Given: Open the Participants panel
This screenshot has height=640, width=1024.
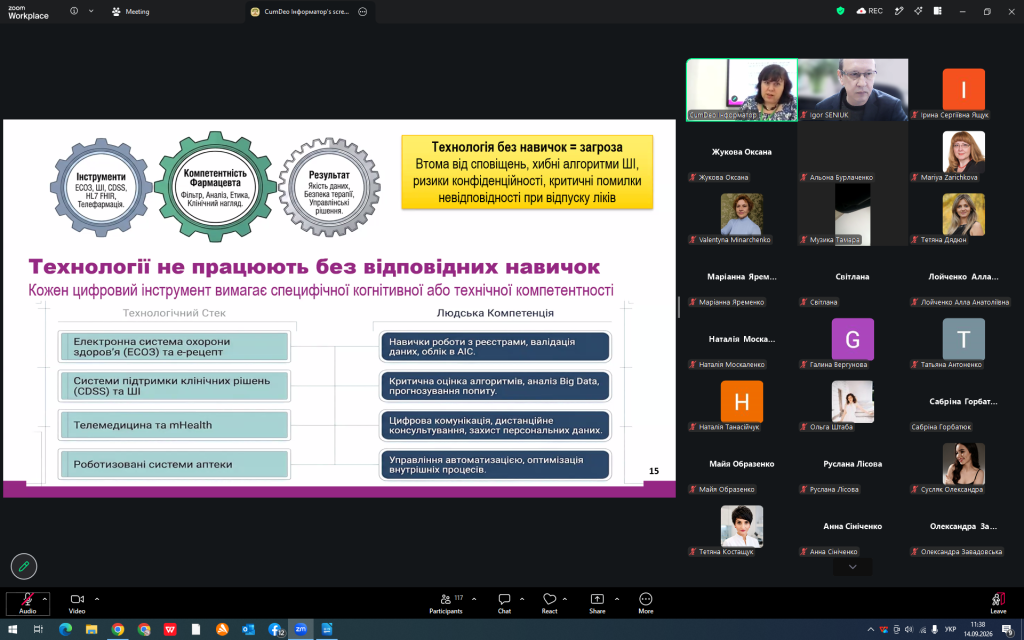Looking at the screenshot, I should (446, 603).
